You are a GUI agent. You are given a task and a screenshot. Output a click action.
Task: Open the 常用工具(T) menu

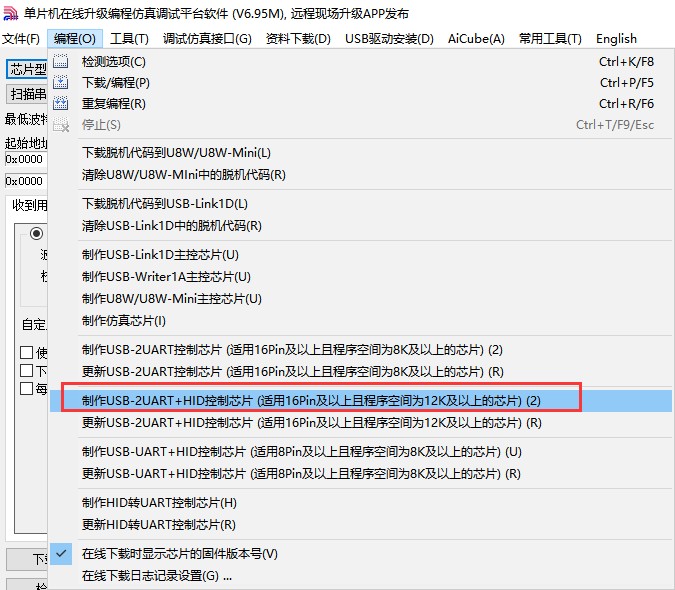point(550,39)
